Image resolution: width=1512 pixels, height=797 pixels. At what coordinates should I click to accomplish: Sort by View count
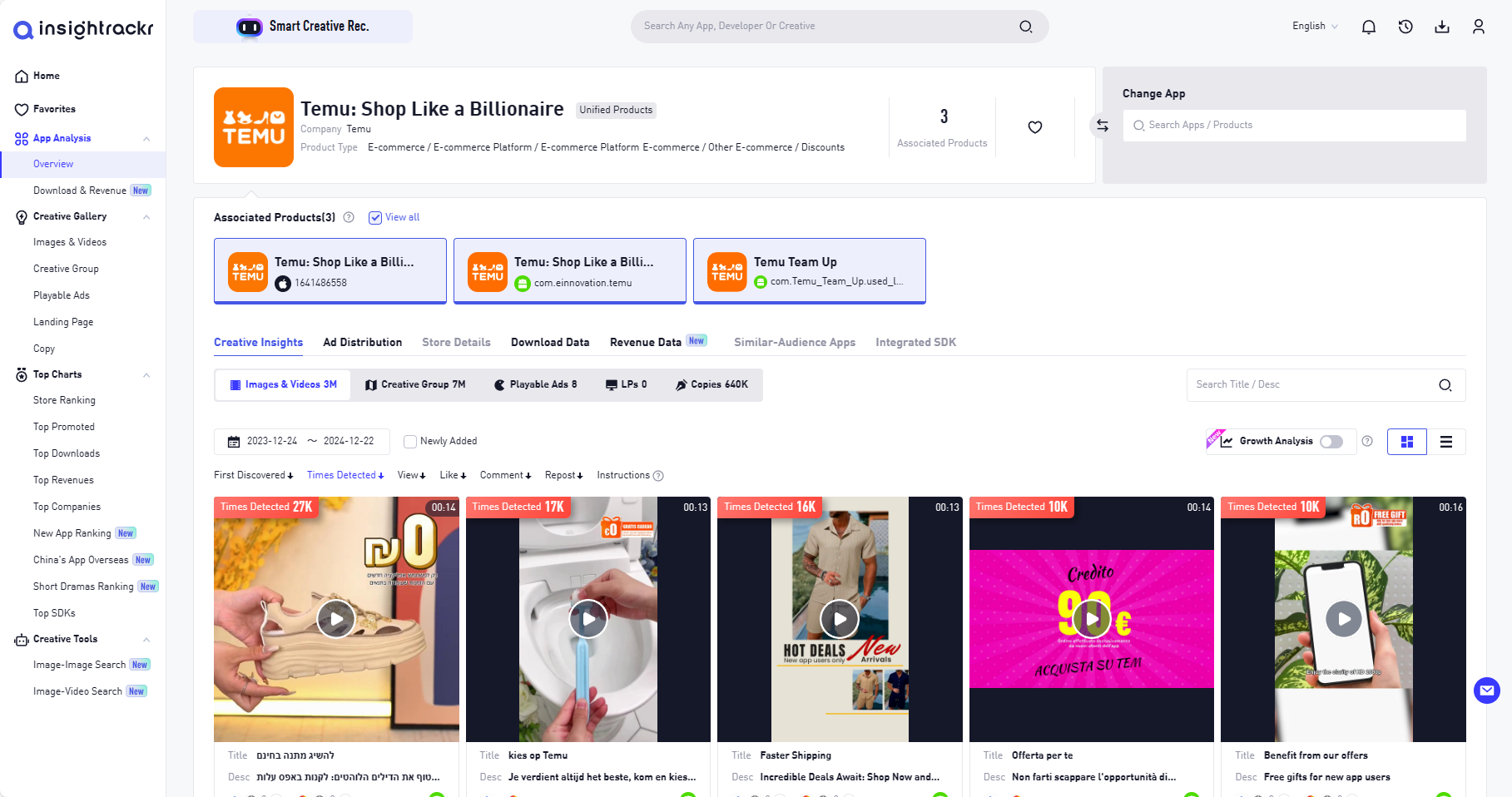(411, 476)
